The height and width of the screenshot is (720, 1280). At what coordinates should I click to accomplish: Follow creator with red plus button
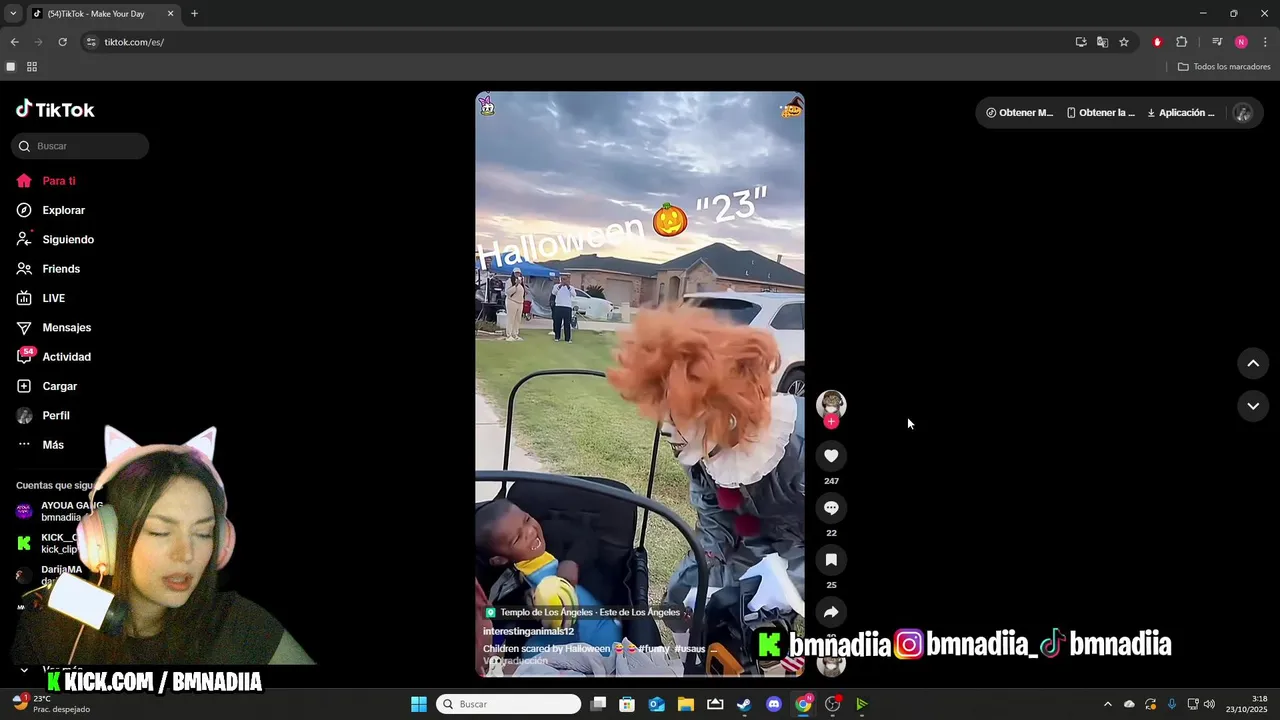831,422
